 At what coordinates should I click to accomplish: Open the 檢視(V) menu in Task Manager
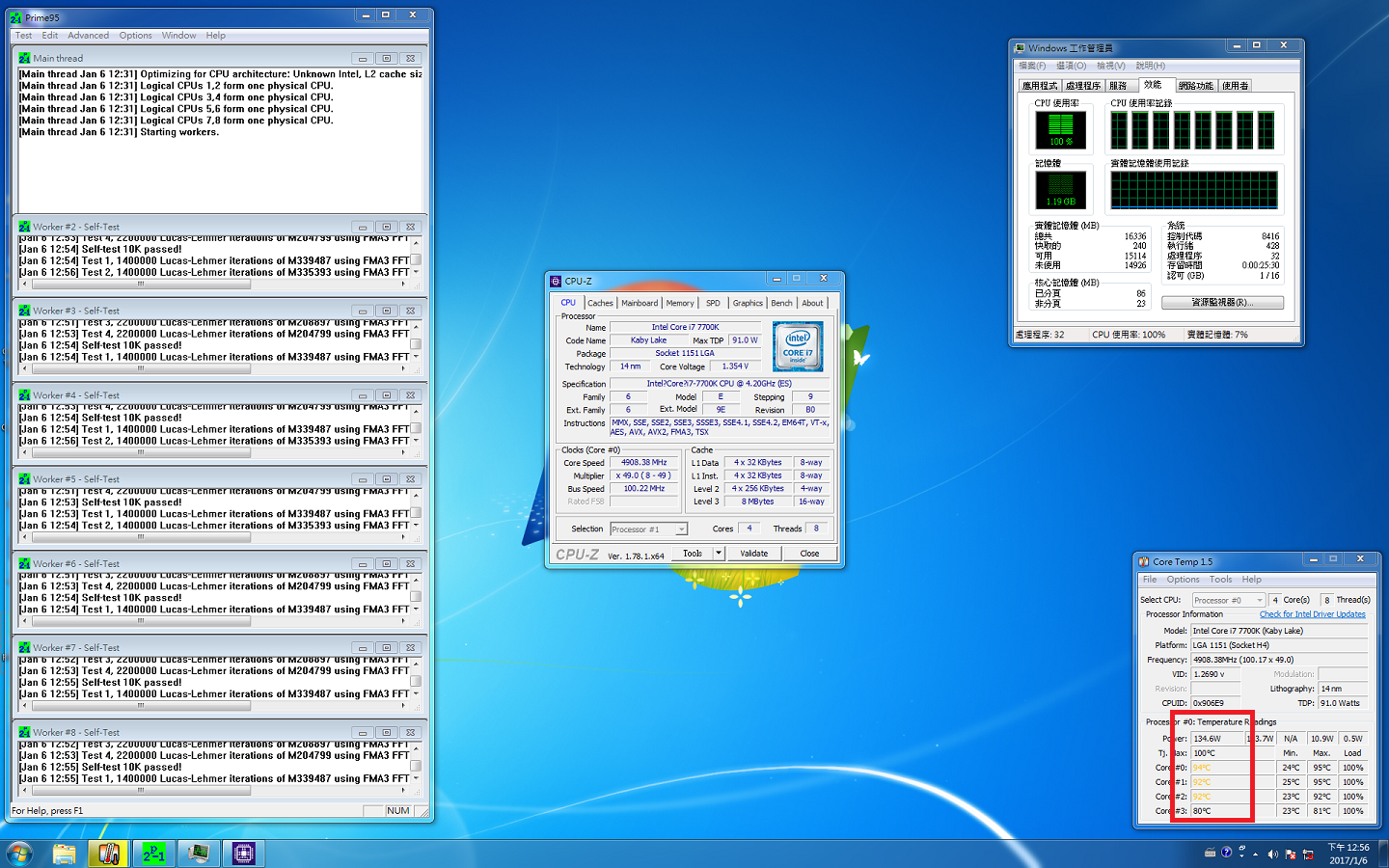pyautogui.click(x=1111, y=66)
